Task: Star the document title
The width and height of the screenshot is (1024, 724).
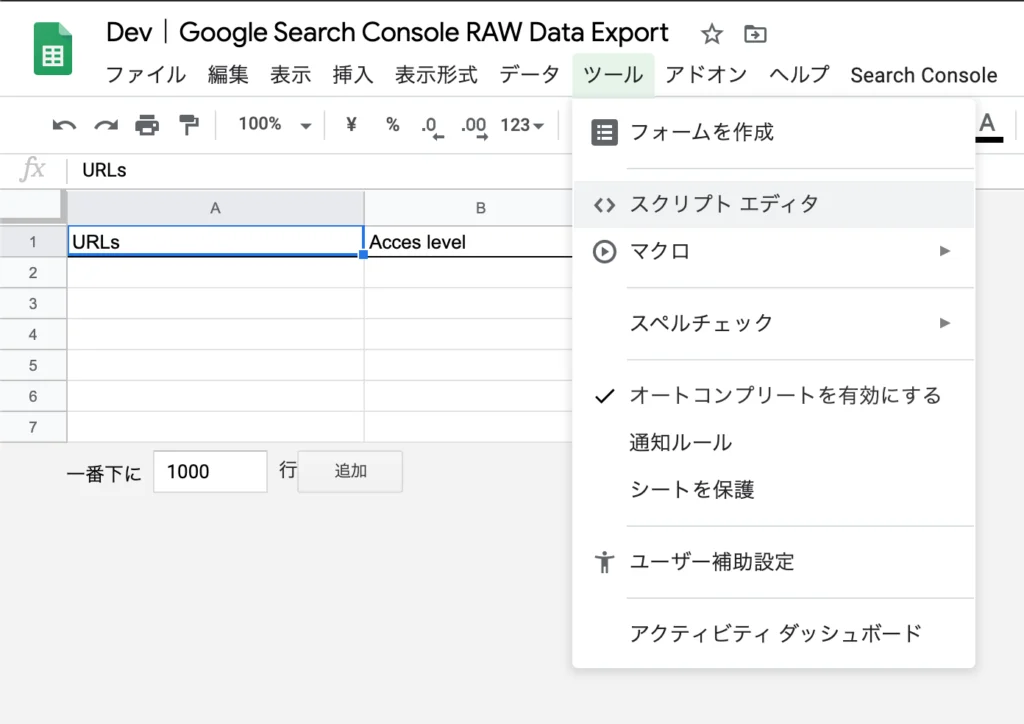Action: [712, 34]
